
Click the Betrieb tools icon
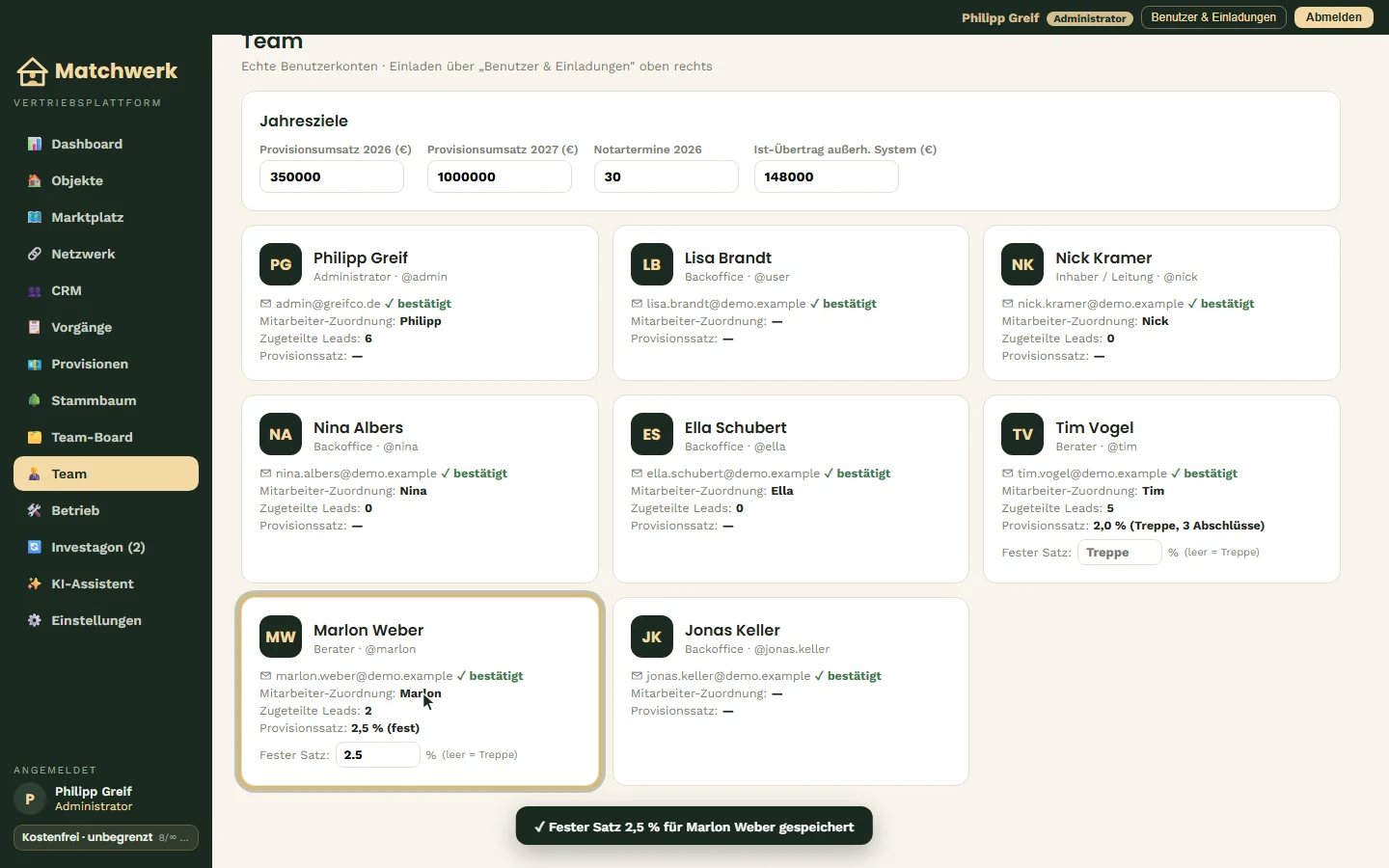[x=35, y=510]
